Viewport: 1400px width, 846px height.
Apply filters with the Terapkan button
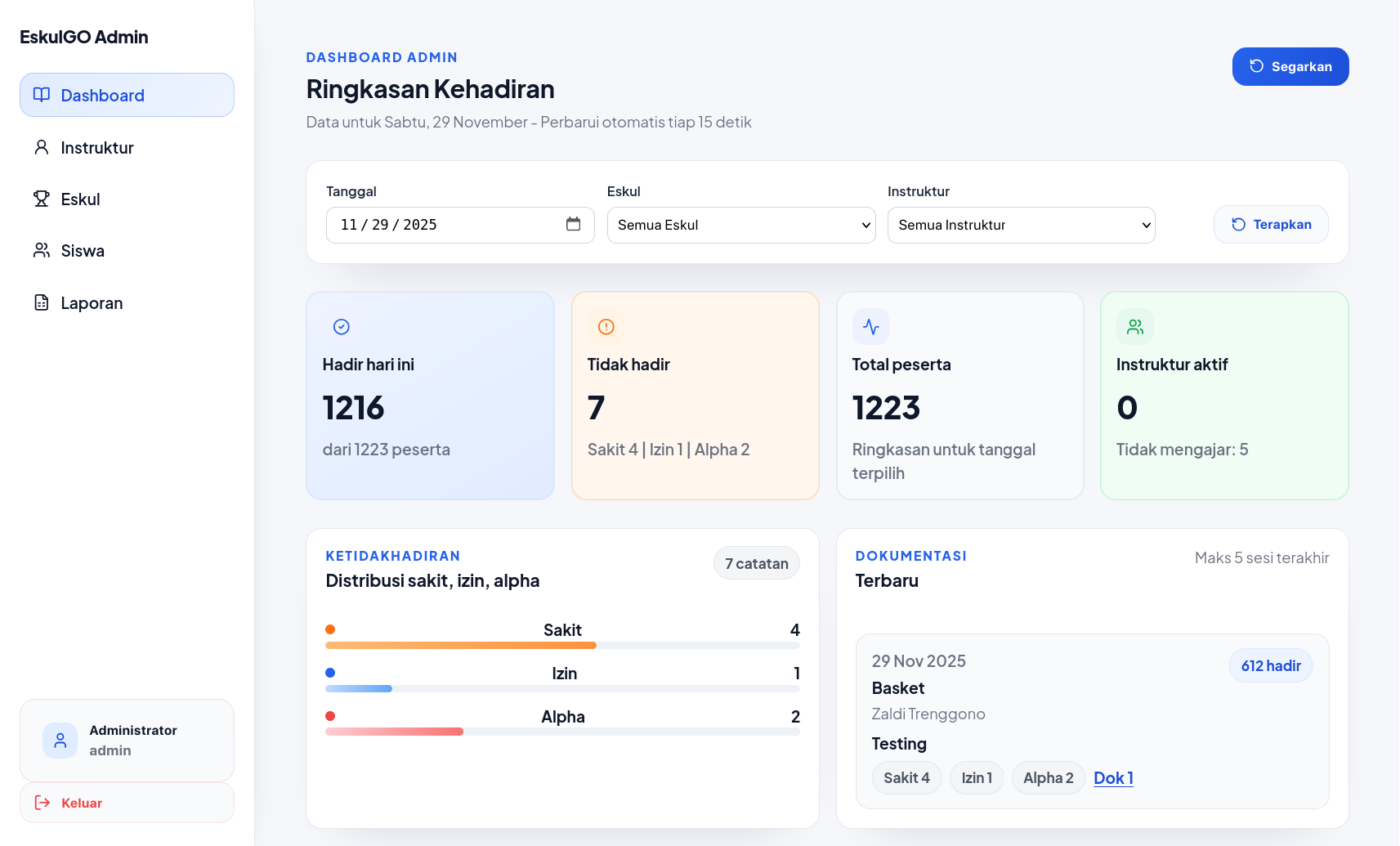coord(1270,225)
